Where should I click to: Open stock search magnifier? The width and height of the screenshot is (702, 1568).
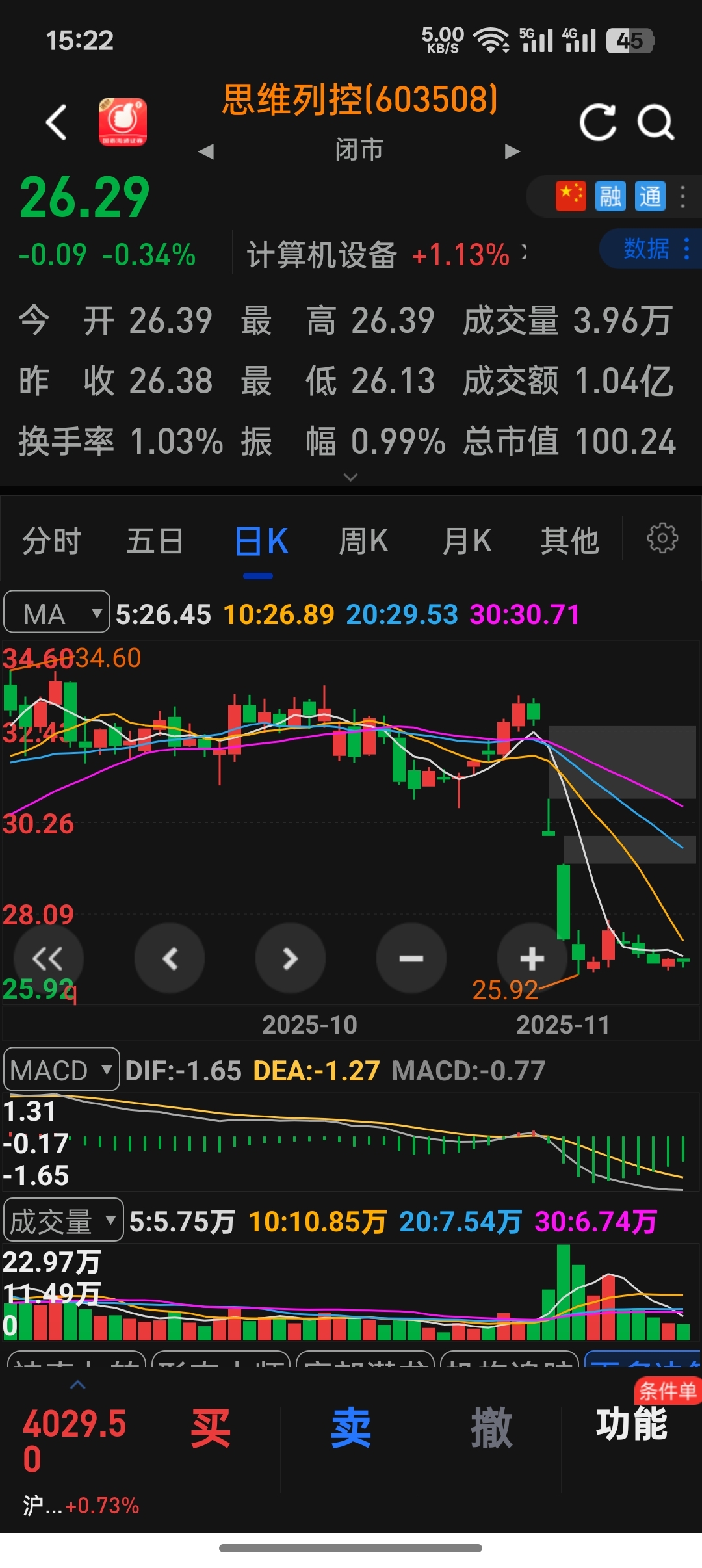tap(656, 122)
